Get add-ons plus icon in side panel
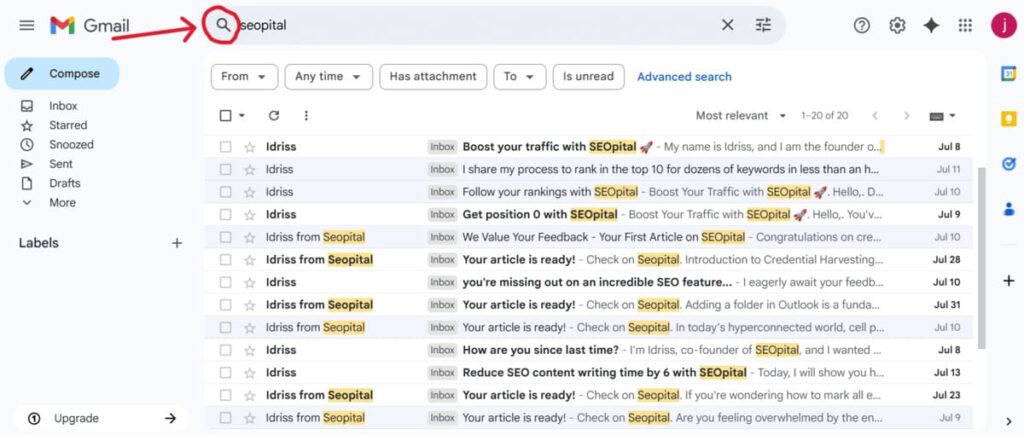The width and height of the screenshot is (1024, 435). click(x=1009, y=281)
